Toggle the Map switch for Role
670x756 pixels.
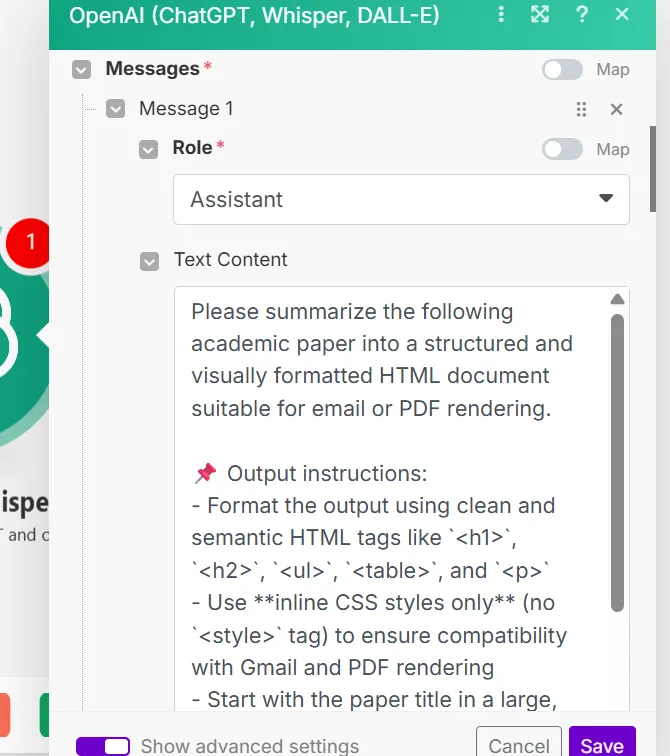562,149
